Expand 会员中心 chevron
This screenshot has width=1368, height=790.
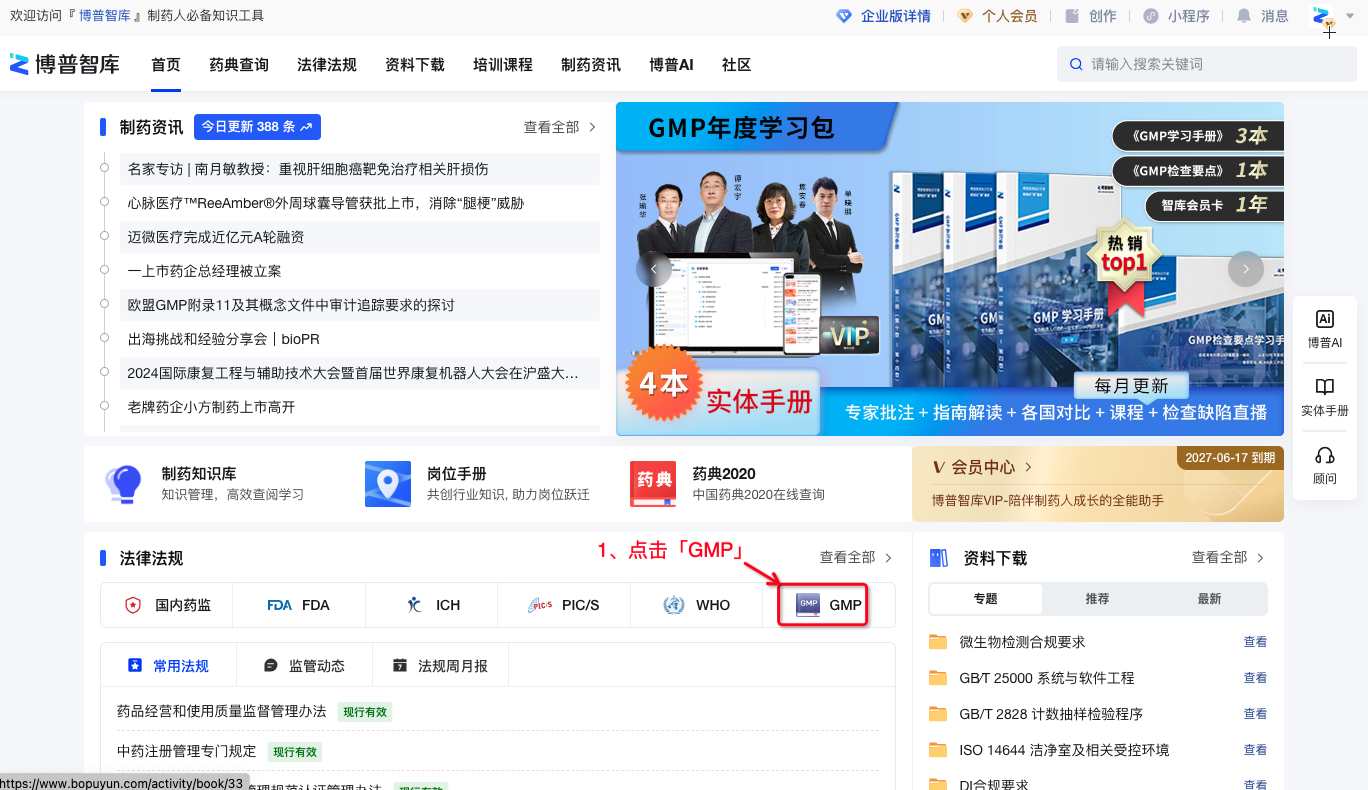(x=1029, y=467)
